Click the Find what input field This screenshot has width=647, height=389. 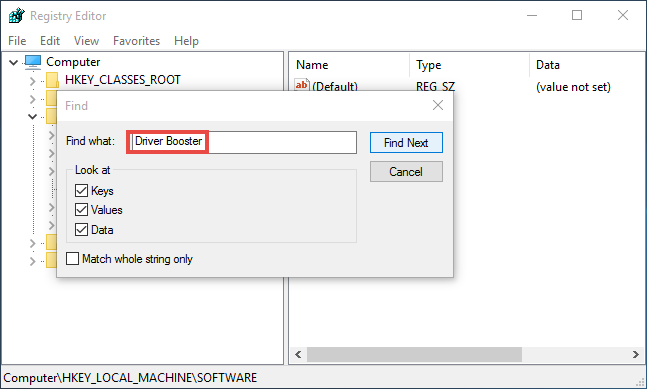(x=241, y=142)
